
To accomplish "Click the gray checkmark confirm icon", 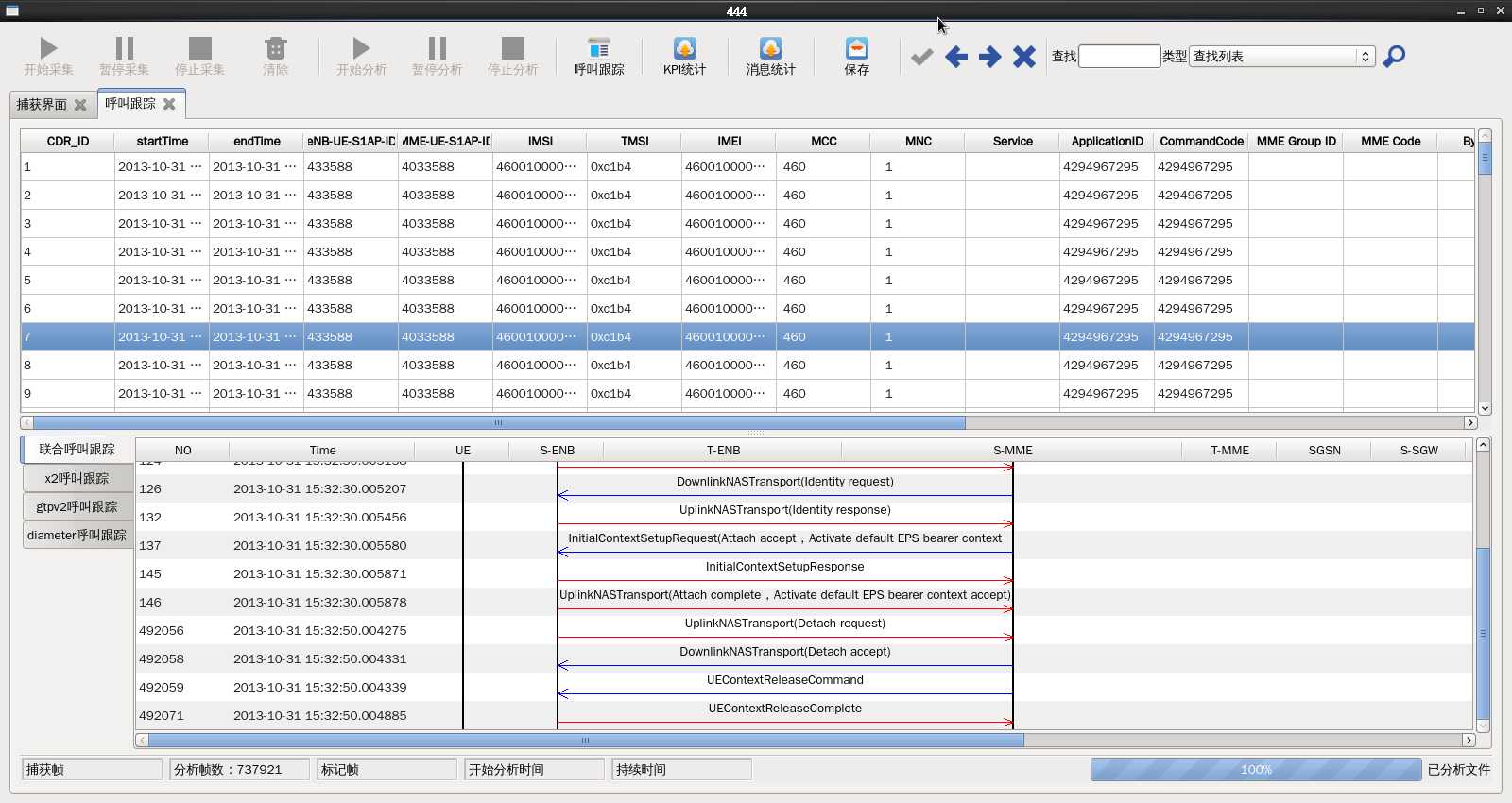I will click(x=922, y=57).
